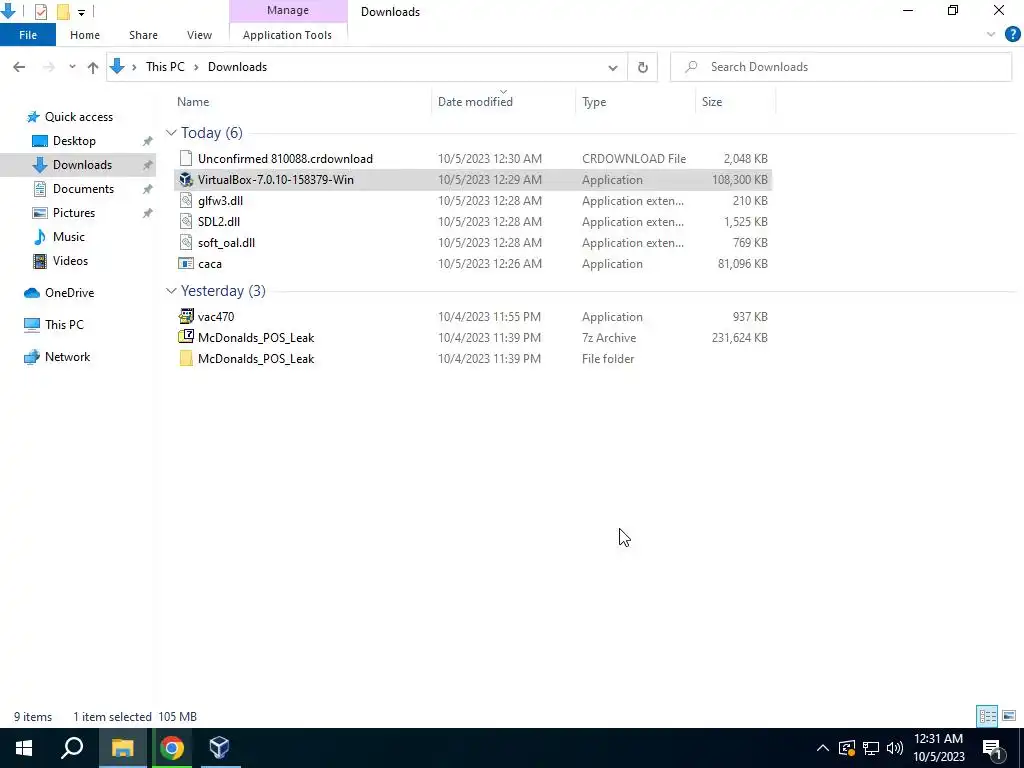Open the Windows Start menu
The height and width of the screenshot is (768, 1024).
click(x=24, y=748)
